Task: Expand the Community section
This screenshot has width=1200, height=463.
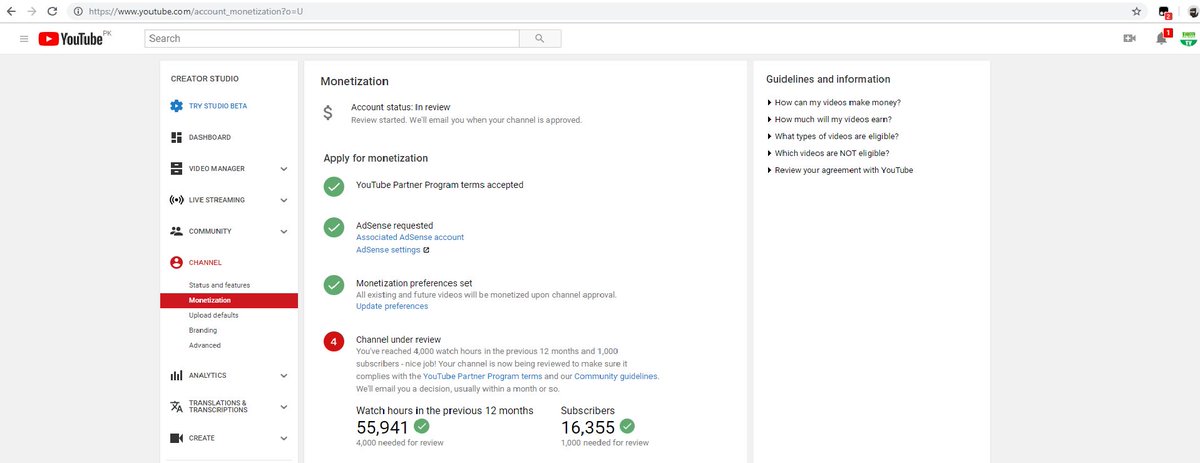Action: click(x=284, y=232)
